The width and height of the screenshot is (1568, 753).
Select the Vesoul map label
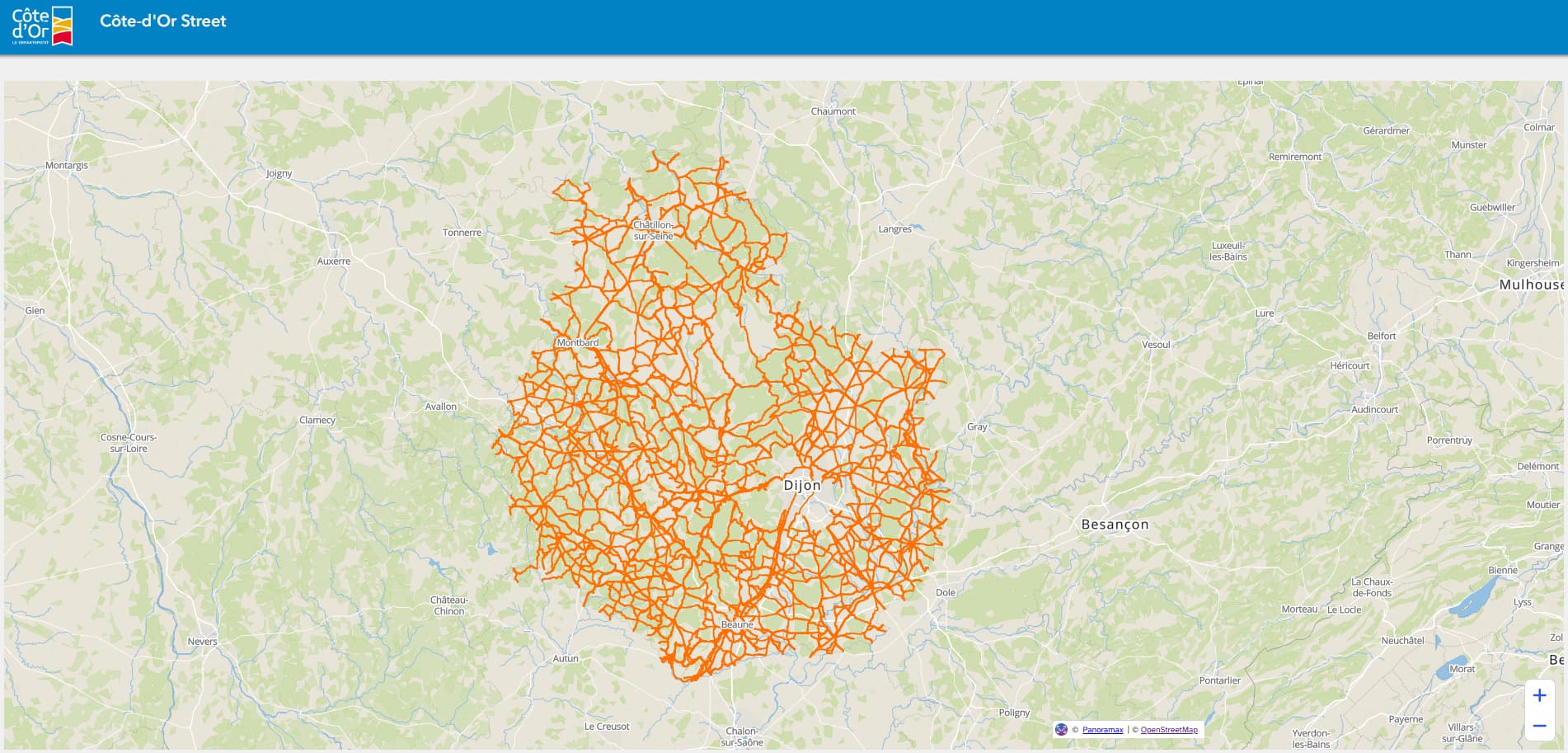pos(1155,345)
